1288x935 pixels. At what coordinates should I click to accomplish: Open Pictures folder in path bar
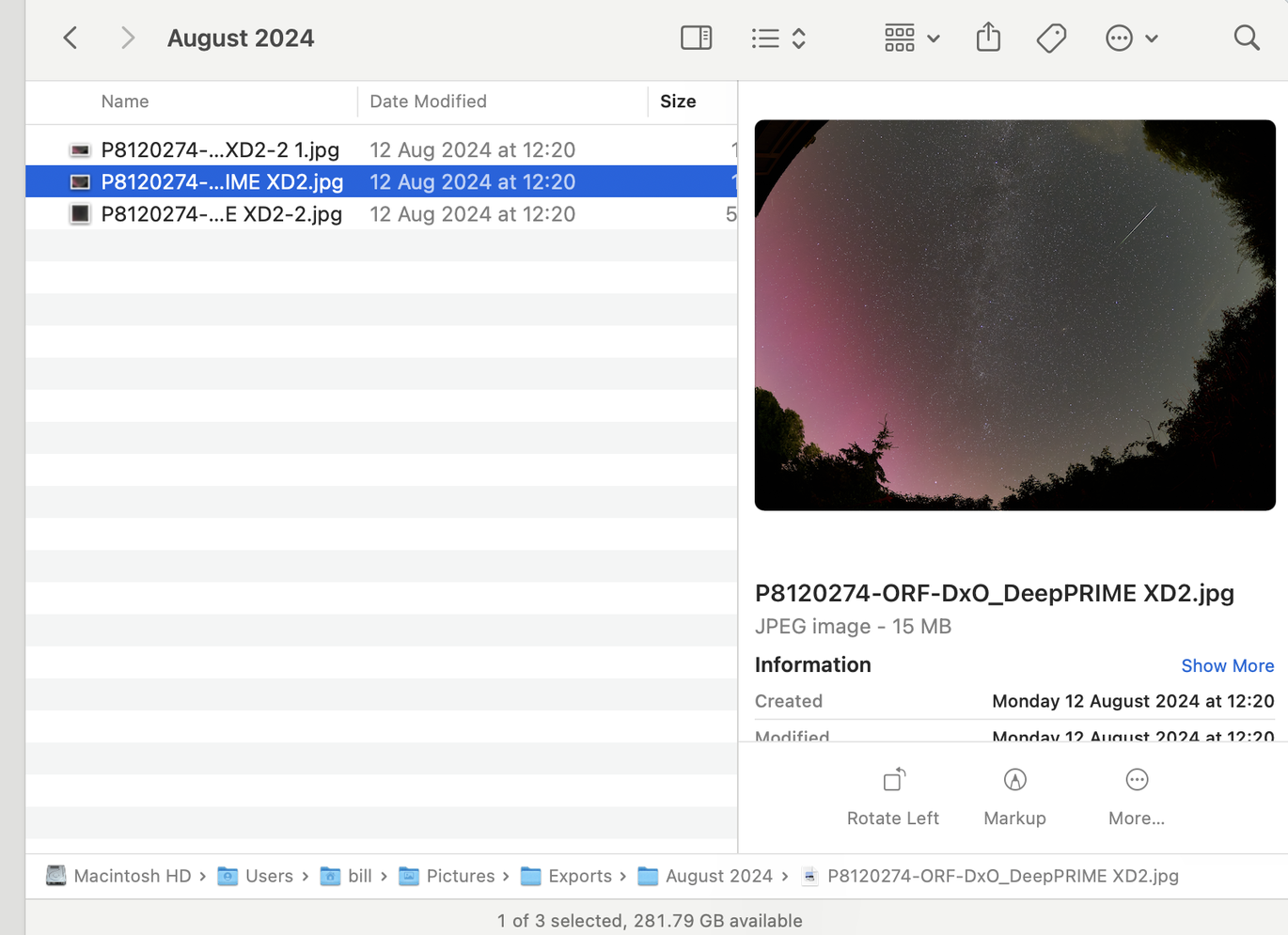pyautogui.click(x=460, y=876)
